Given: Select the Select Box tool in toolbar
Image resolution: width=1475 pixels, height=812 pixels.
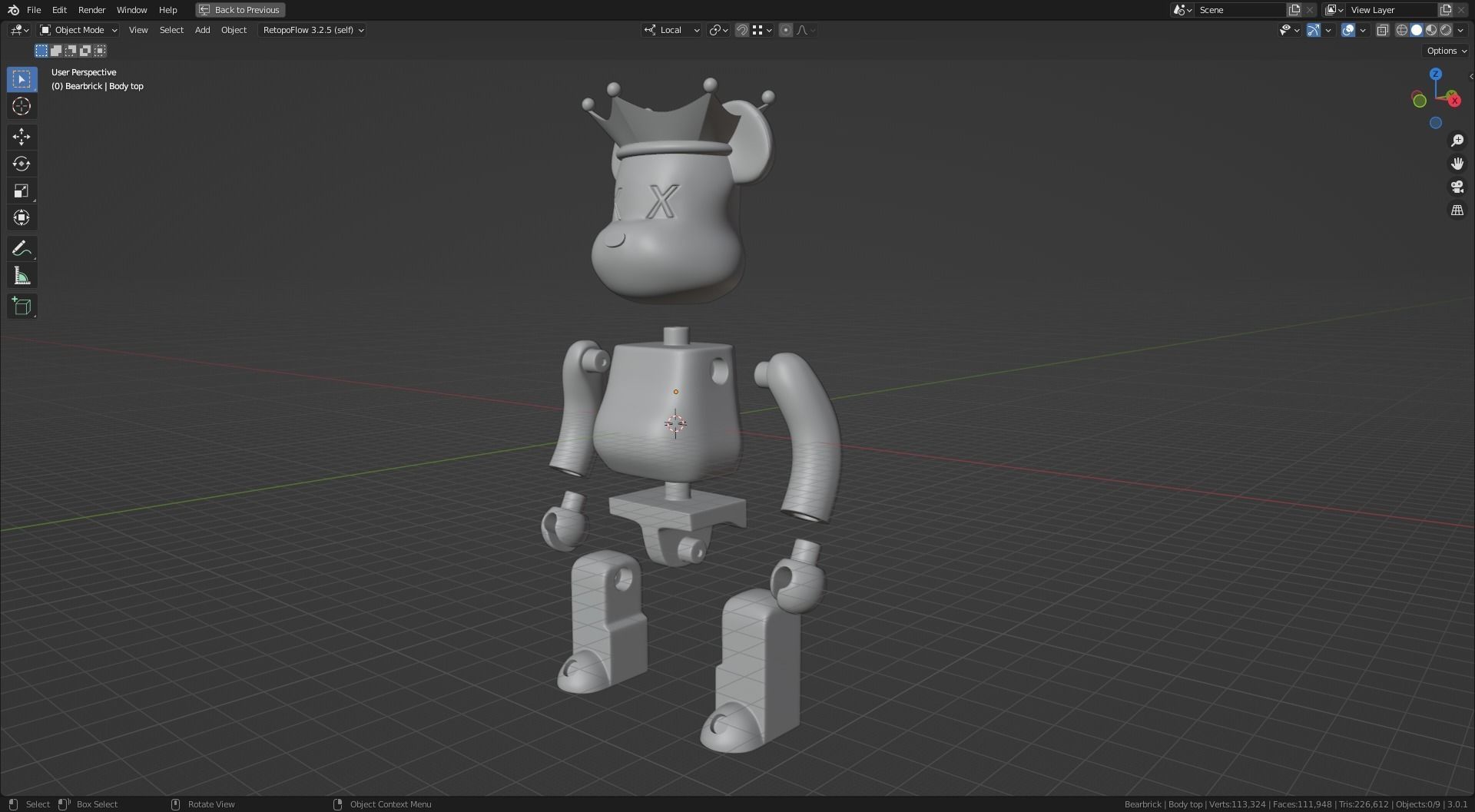Looking at the screenshot, I should click(22, 79).
